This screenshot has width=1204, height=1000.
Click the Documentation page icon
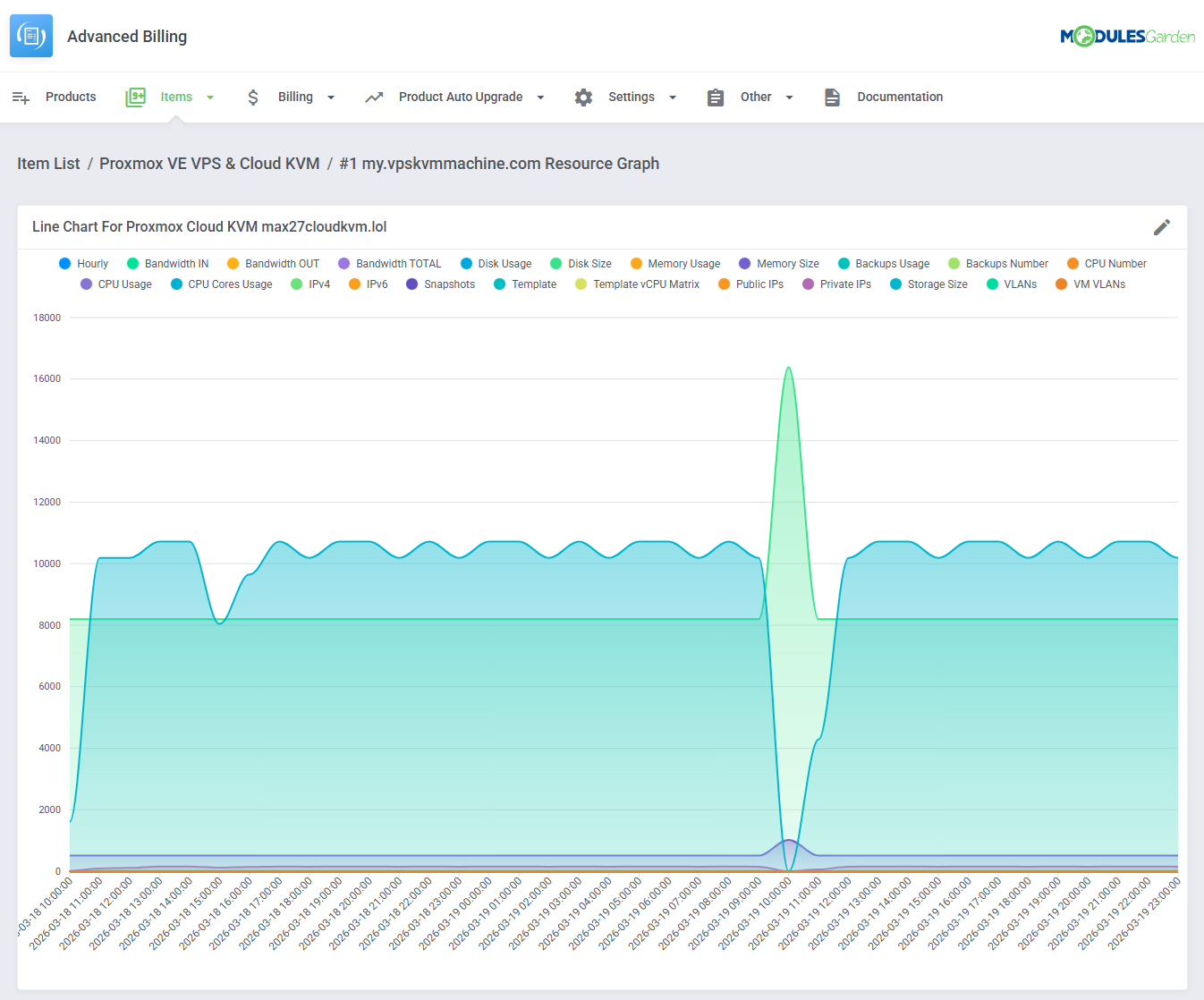click(x=832, y=97)
